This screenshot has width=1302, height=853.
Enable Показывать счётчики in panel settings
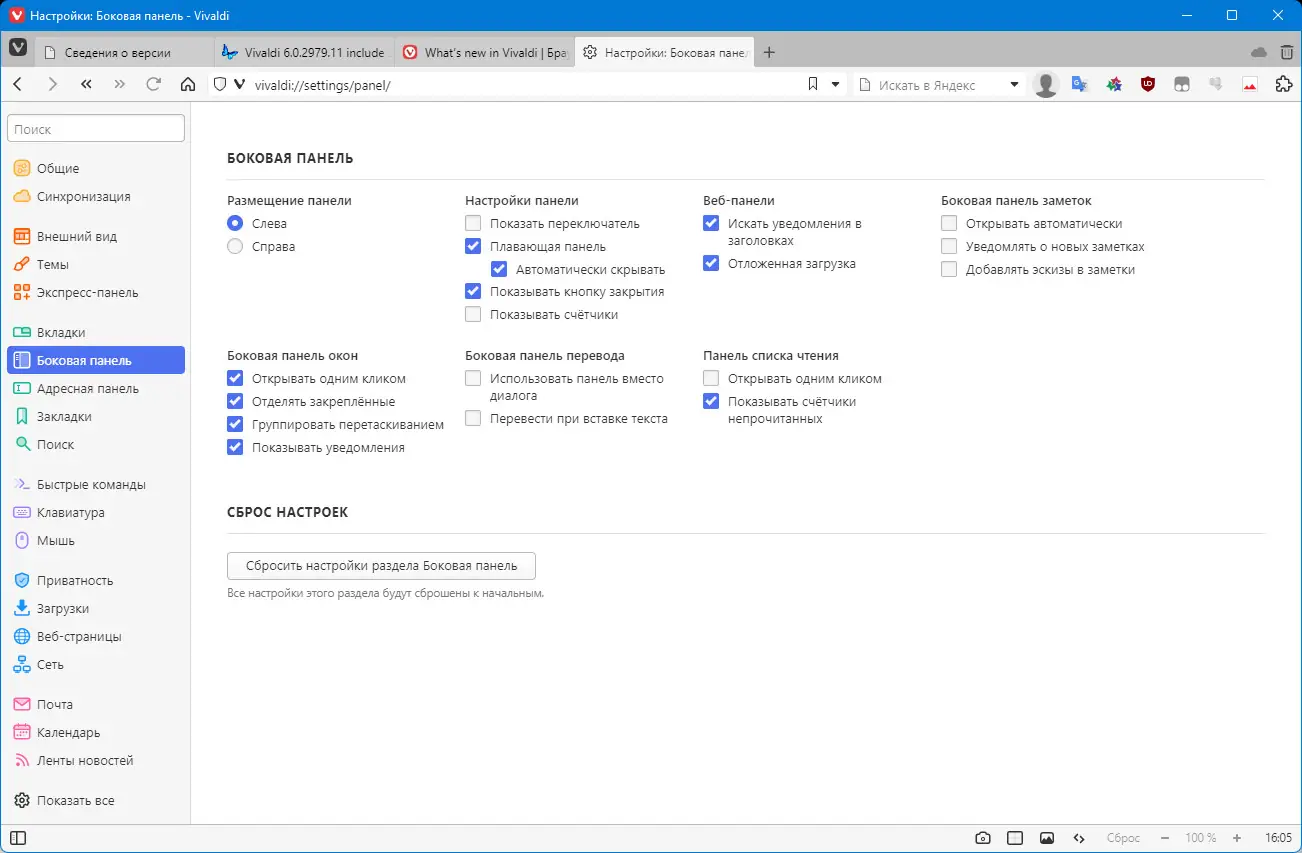pos(473,314)
